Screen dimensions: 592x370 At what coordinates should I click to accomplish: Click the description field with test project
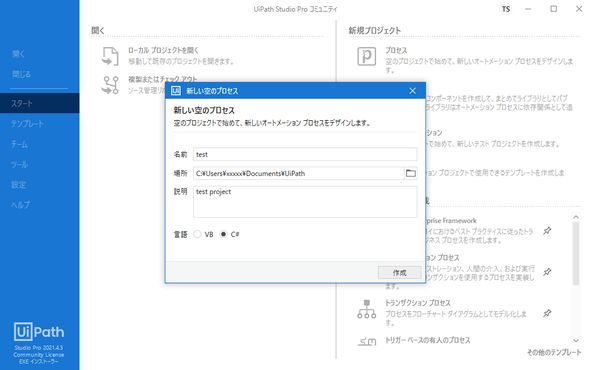[x=305, y=202]
